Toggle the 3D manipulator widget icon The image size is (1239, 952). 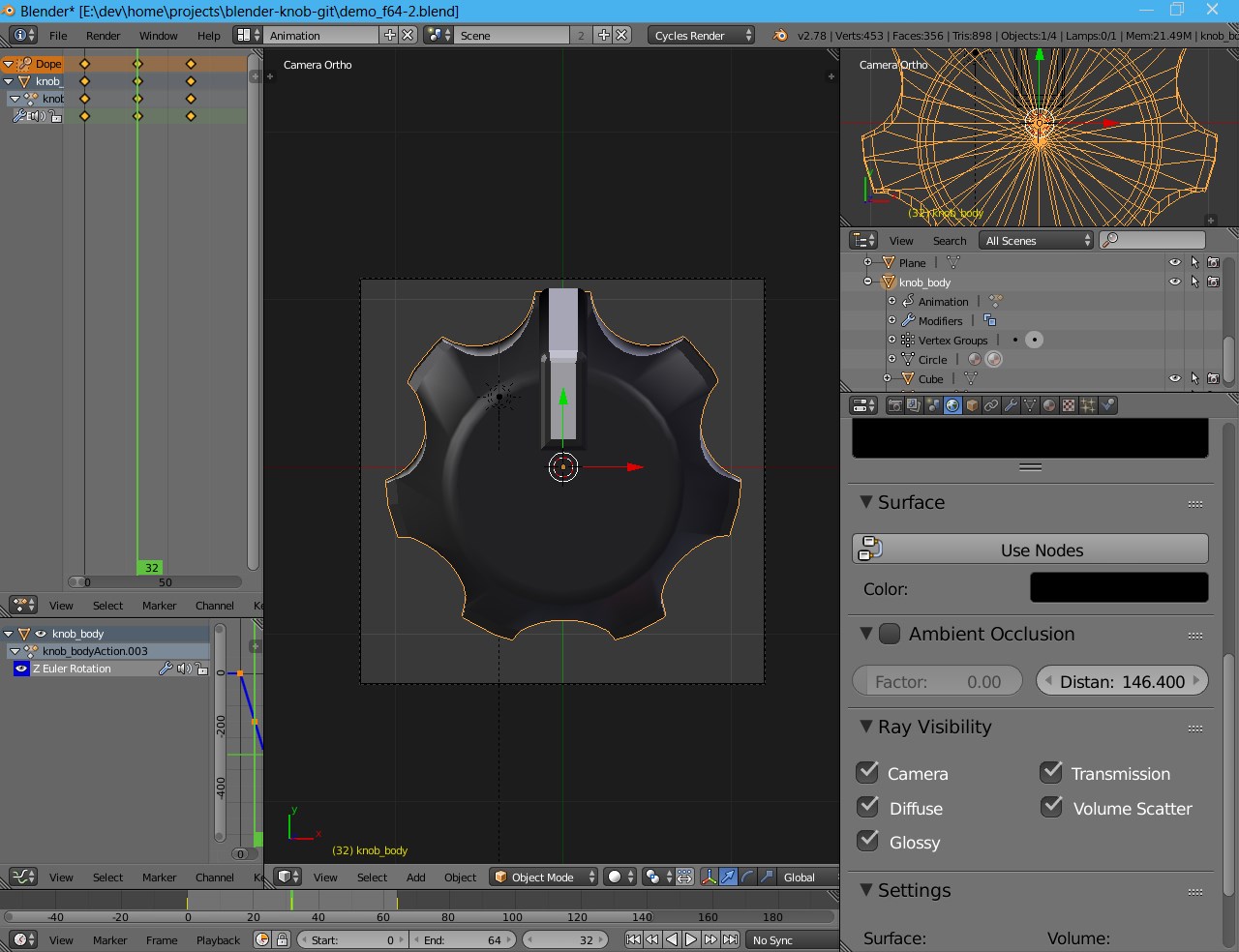pyautogui.click(x=709, y=877)
